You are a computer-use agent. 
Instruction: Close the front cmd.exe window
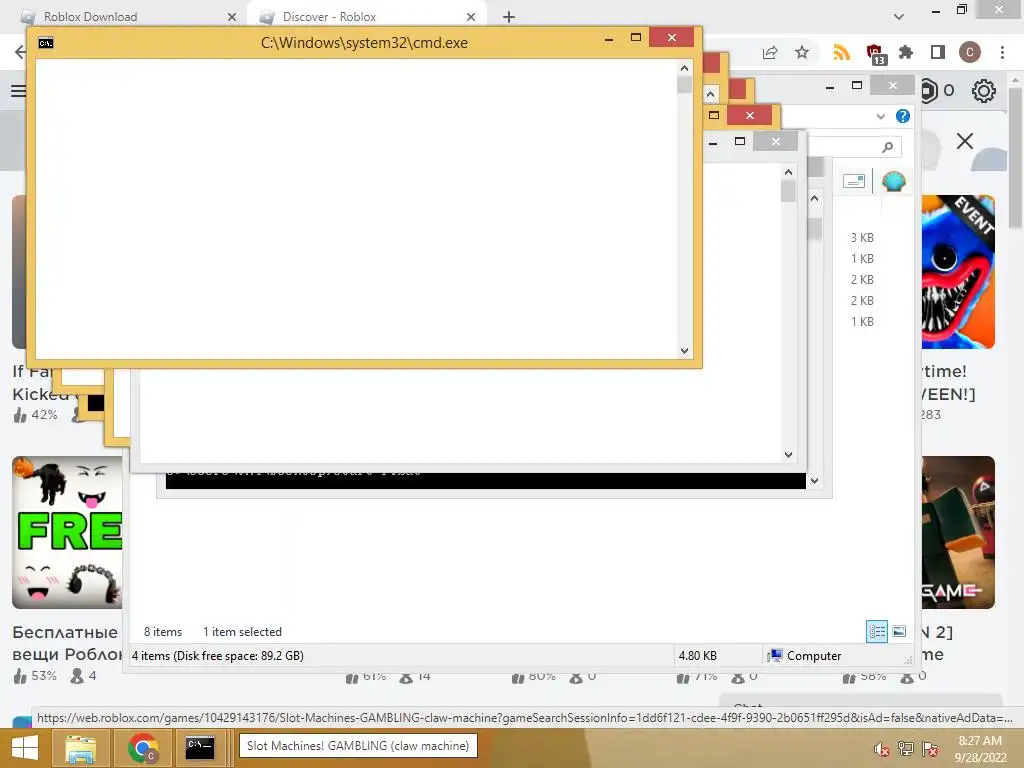click(672, 37)
